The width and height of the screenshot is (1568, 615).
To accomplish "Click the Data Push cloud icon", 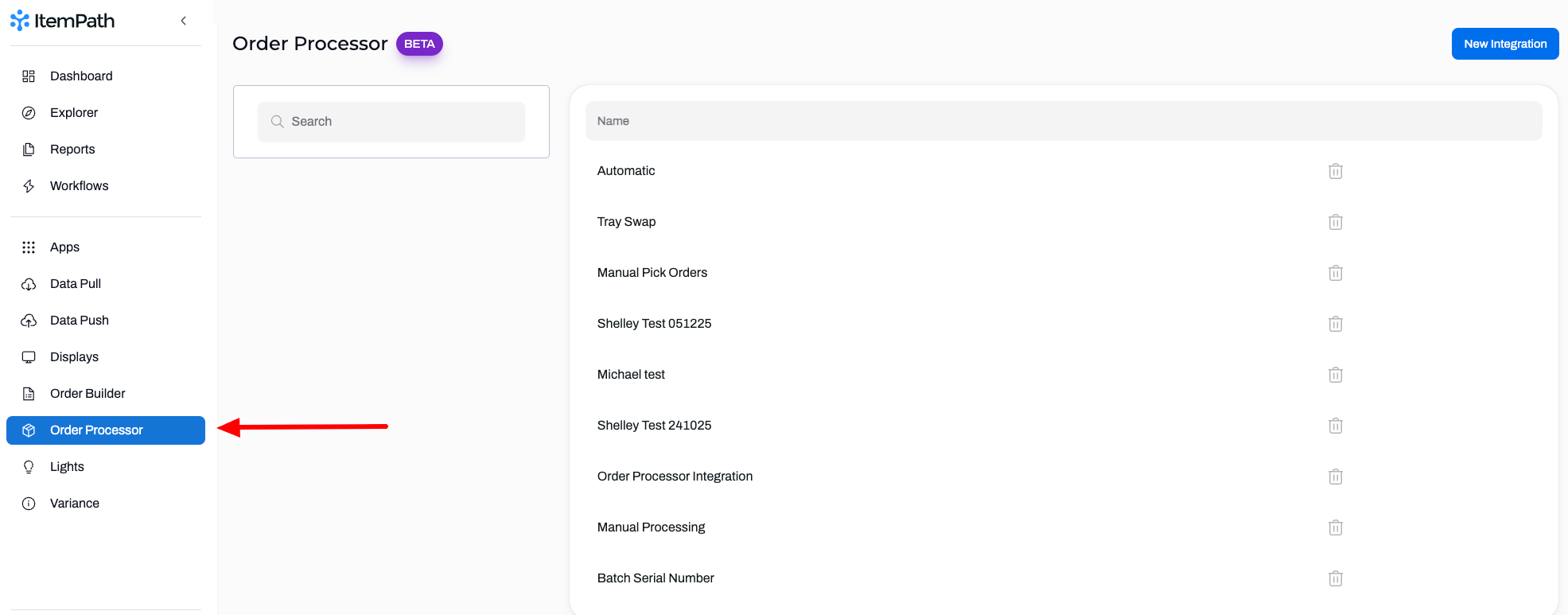I will pyautogui.click(x=29, y=321).
